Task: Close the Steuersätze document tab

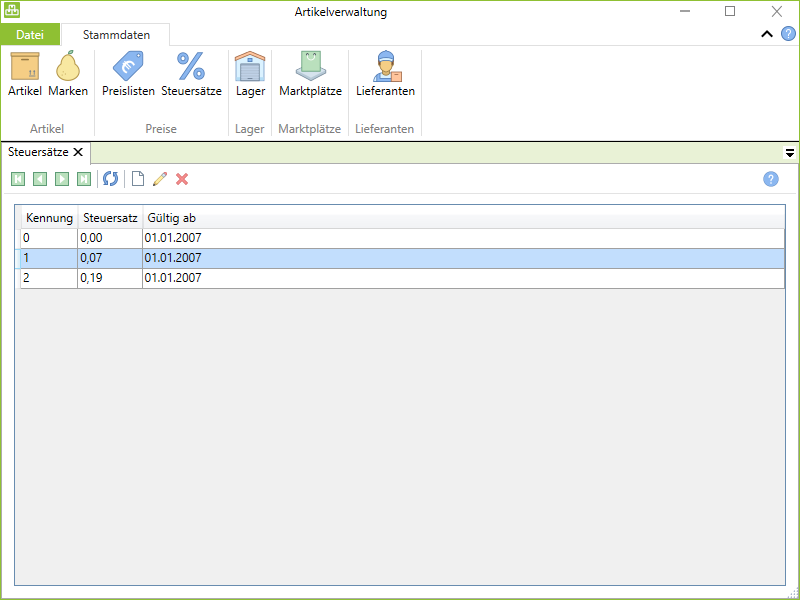Action: click(78, 153)
